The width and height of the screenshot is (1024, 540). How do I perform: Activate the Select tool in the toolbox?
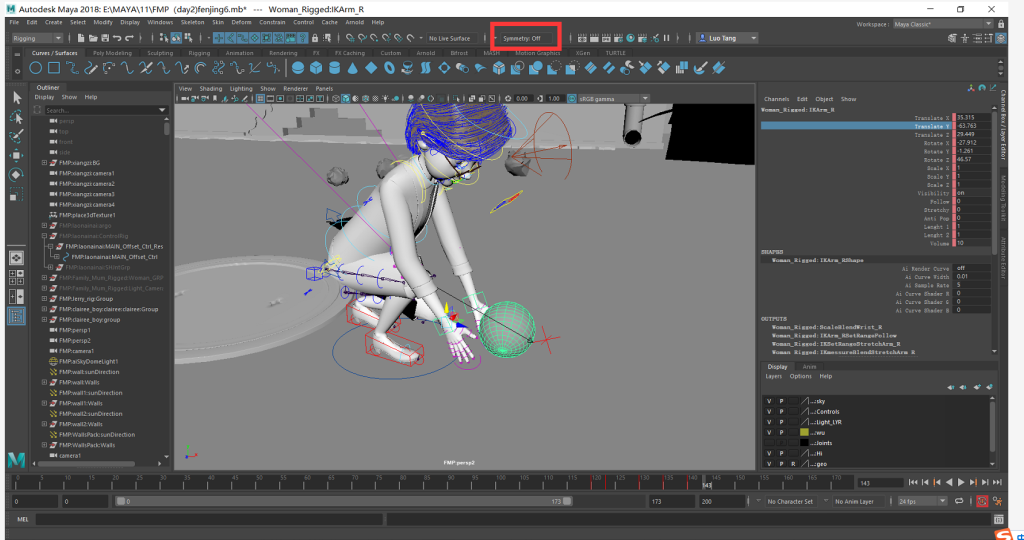point(17,98)
